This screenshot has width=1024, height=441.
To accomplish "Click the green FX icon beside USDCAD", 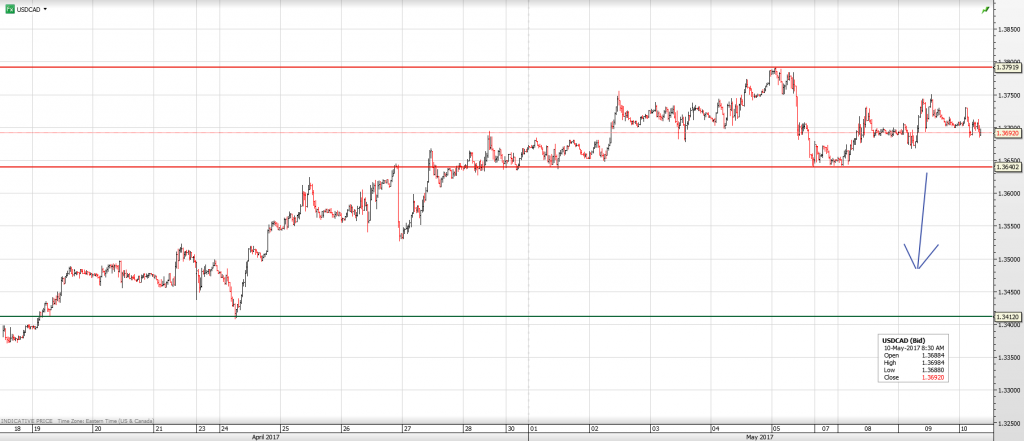I will pyautogui.click(x=9, y=8).
